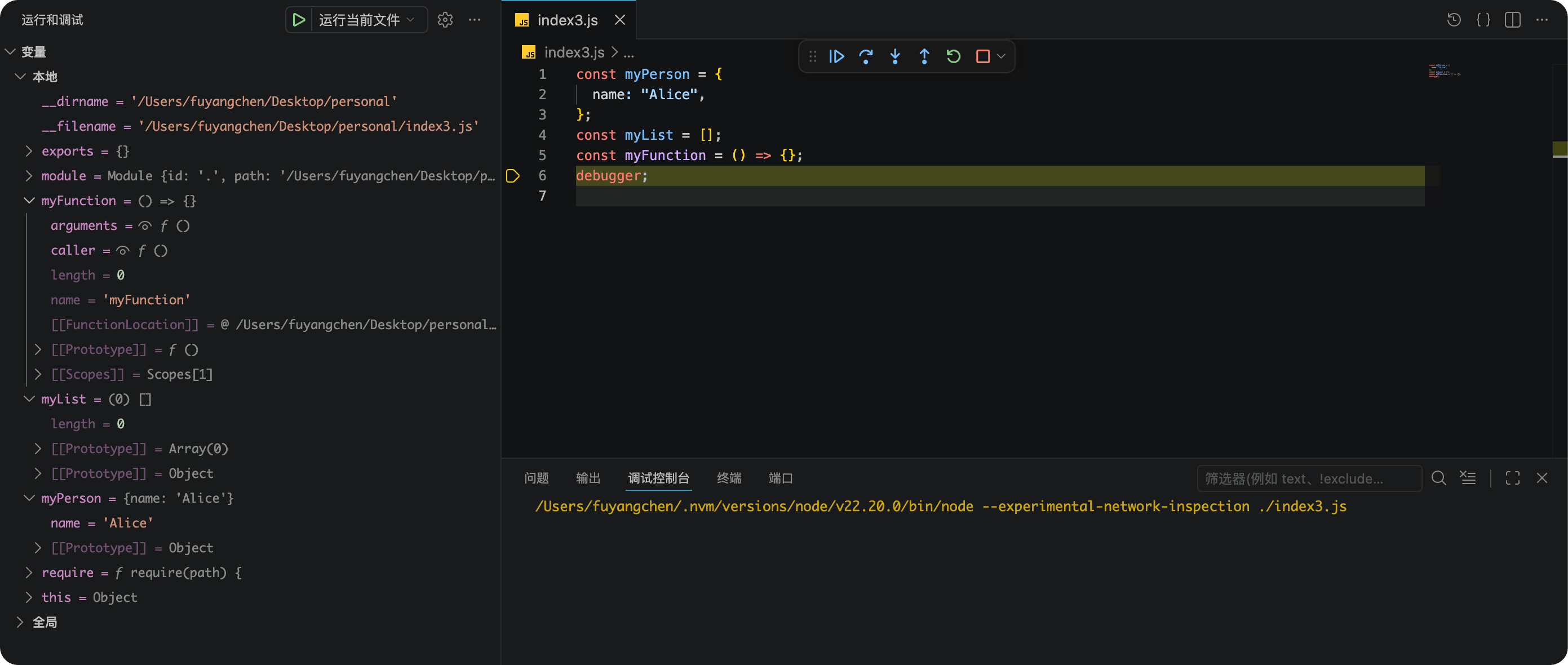
Task: Switch to the 终端 panel tab
Action: tap(729, 478)
